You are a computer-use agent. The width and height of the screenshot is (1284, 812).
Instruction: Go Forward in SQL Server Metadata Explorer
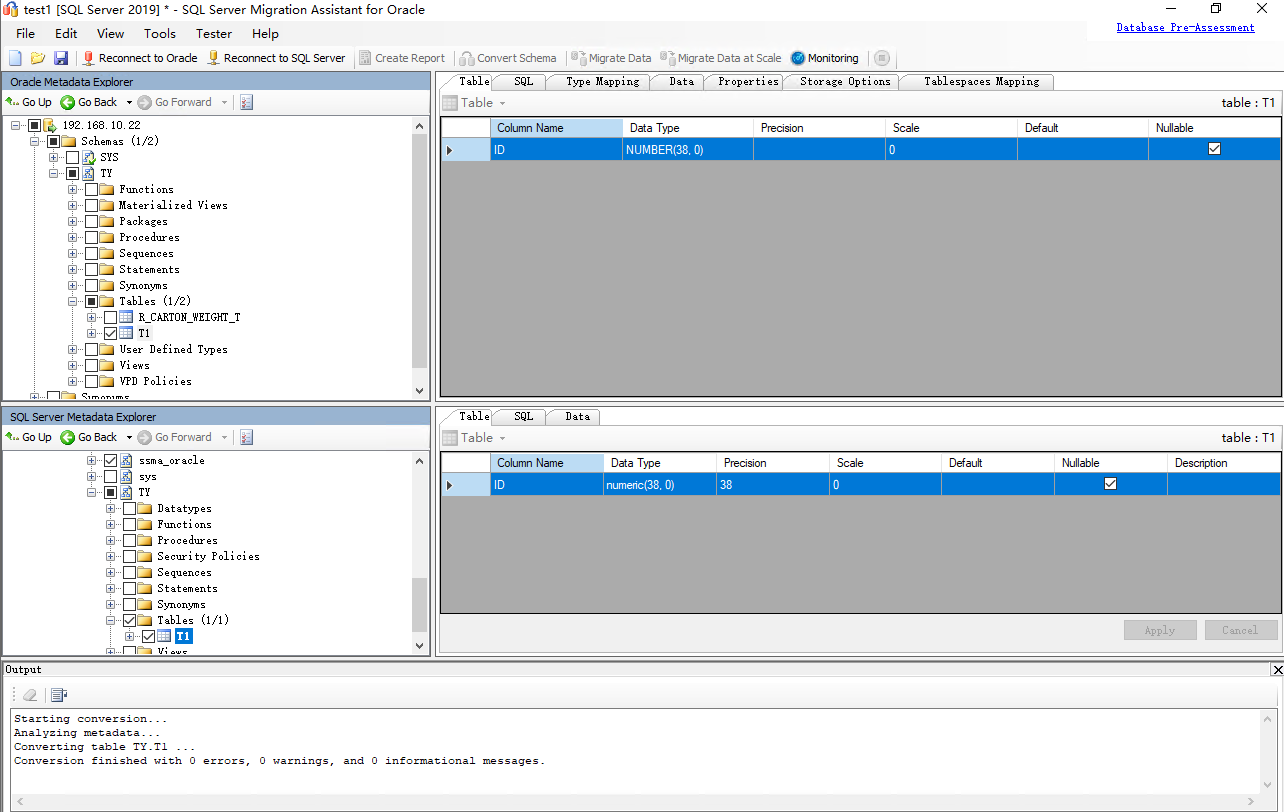pos(175,437)
